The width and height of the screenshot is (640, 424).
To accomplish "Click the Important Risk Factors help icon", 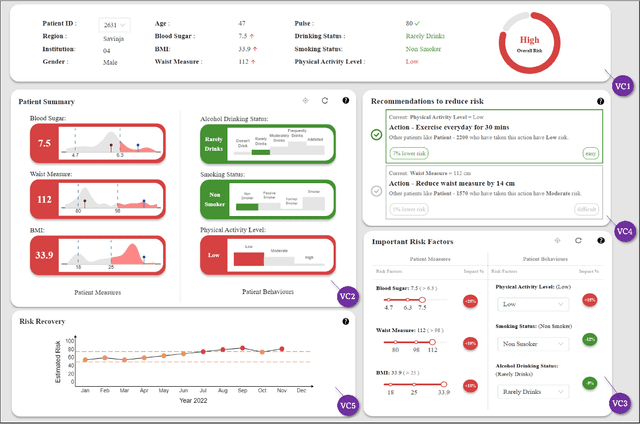I will pos(600,241).
